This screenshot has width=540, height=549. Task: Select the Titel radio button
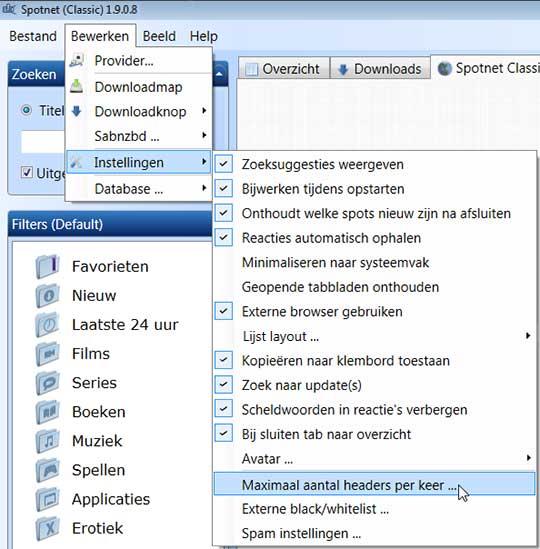coord(26,110)
